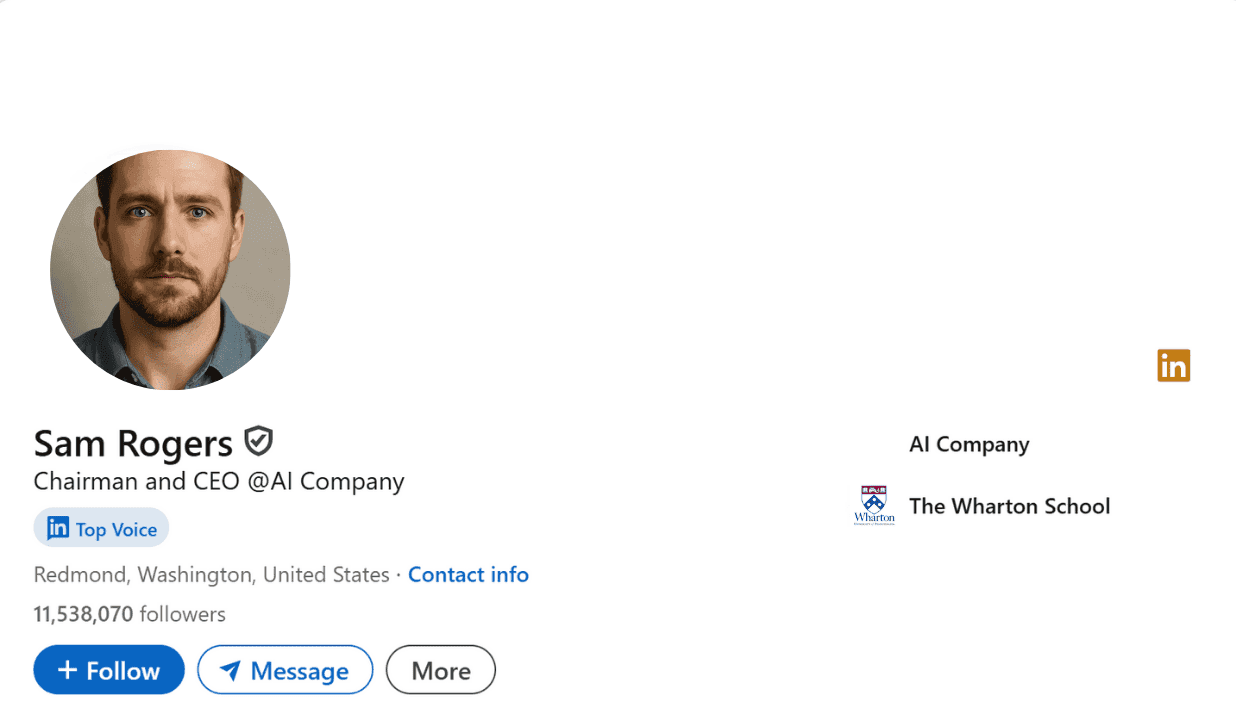
Task: Message Sam Rogers
Action: pos(285,669)
